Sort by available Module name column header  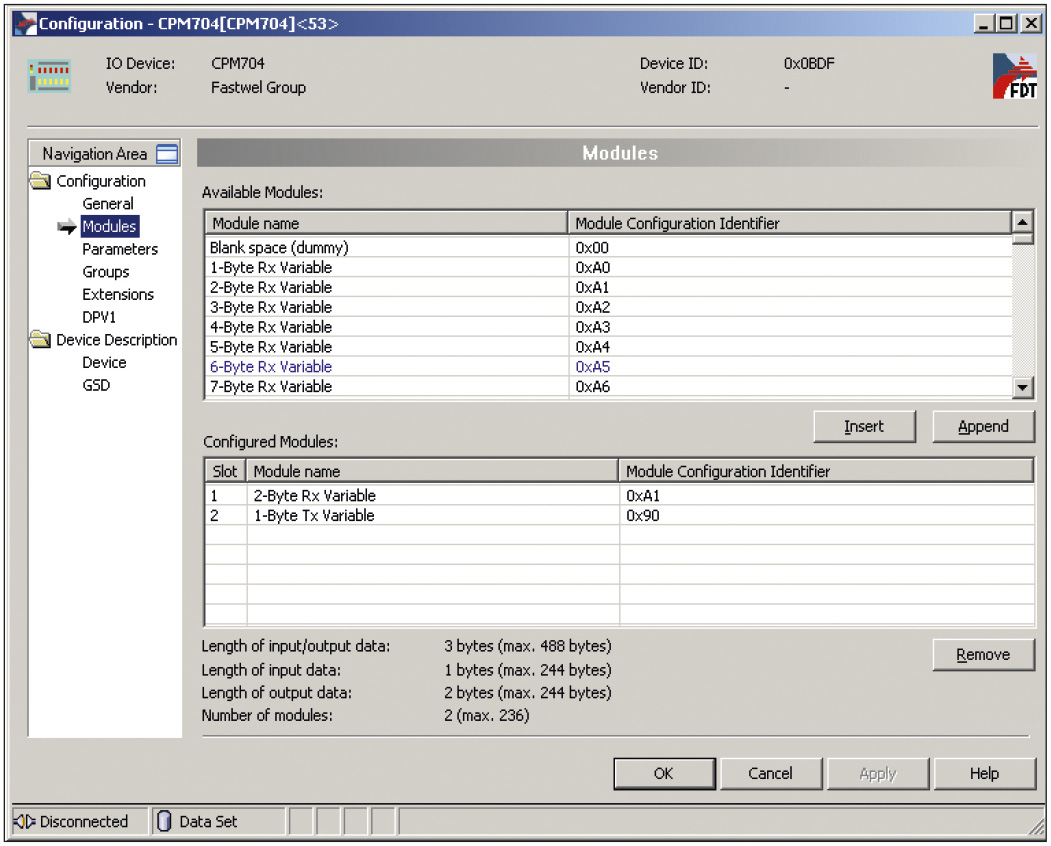click(x=386, y=223)
